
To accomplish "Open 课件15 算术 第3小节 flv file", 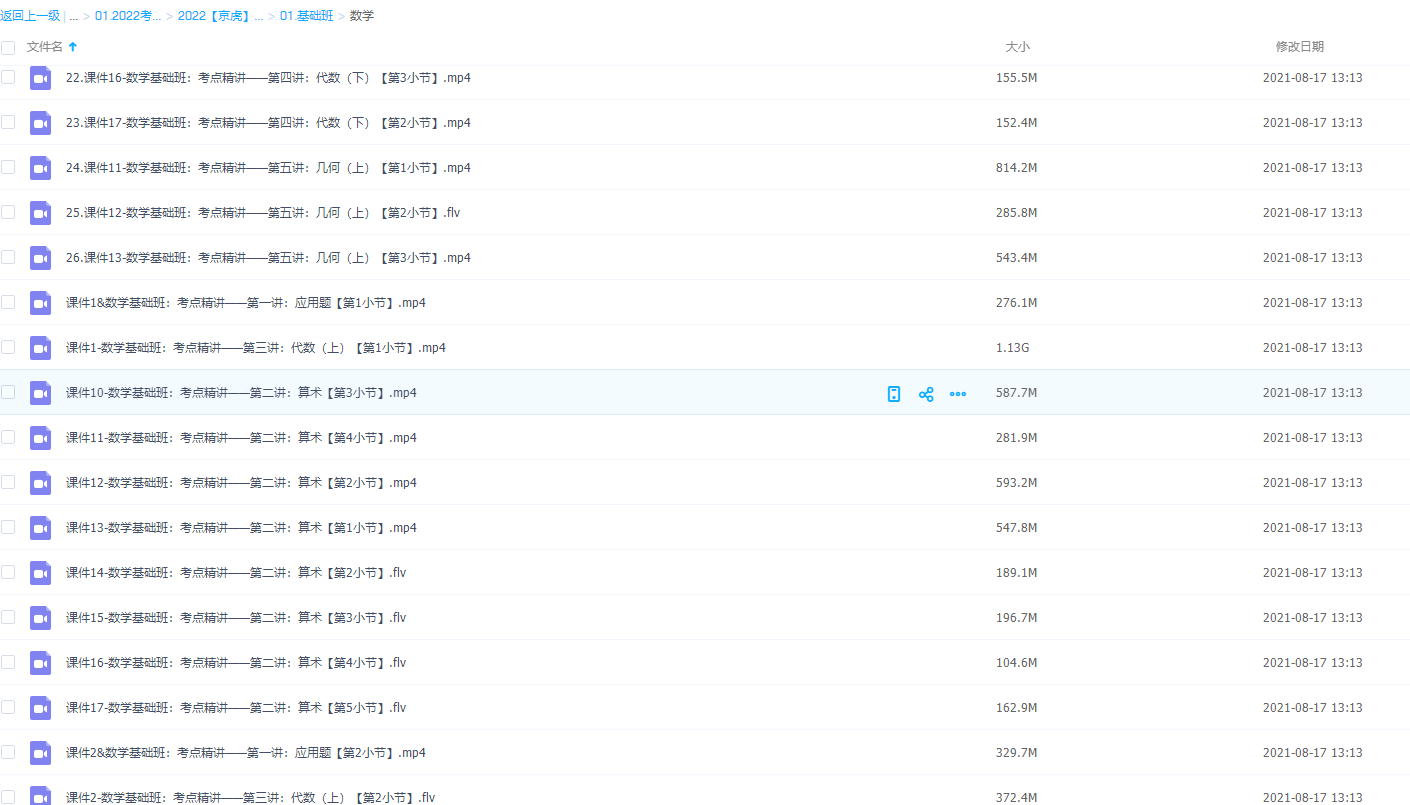I will pyautogui.click(x=236, y=618).
